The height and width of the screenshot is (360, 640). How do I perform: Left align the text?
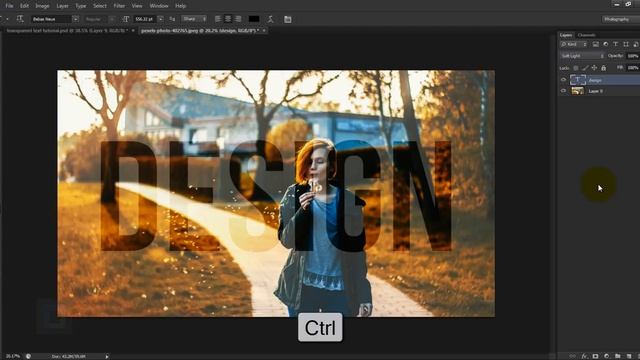point(218,19)
